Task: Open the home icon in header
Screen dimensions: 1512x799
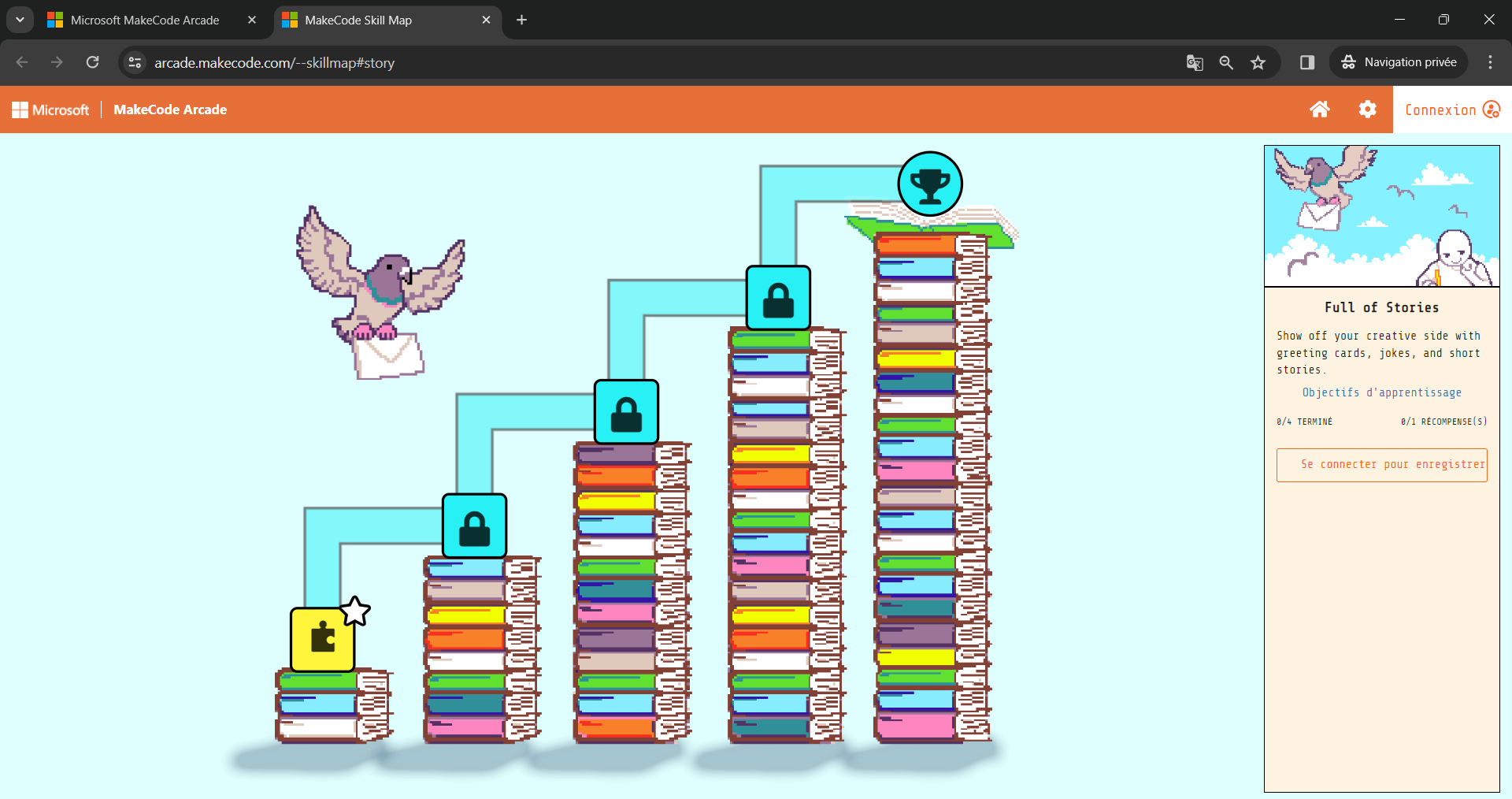Action: (1320, 110)
